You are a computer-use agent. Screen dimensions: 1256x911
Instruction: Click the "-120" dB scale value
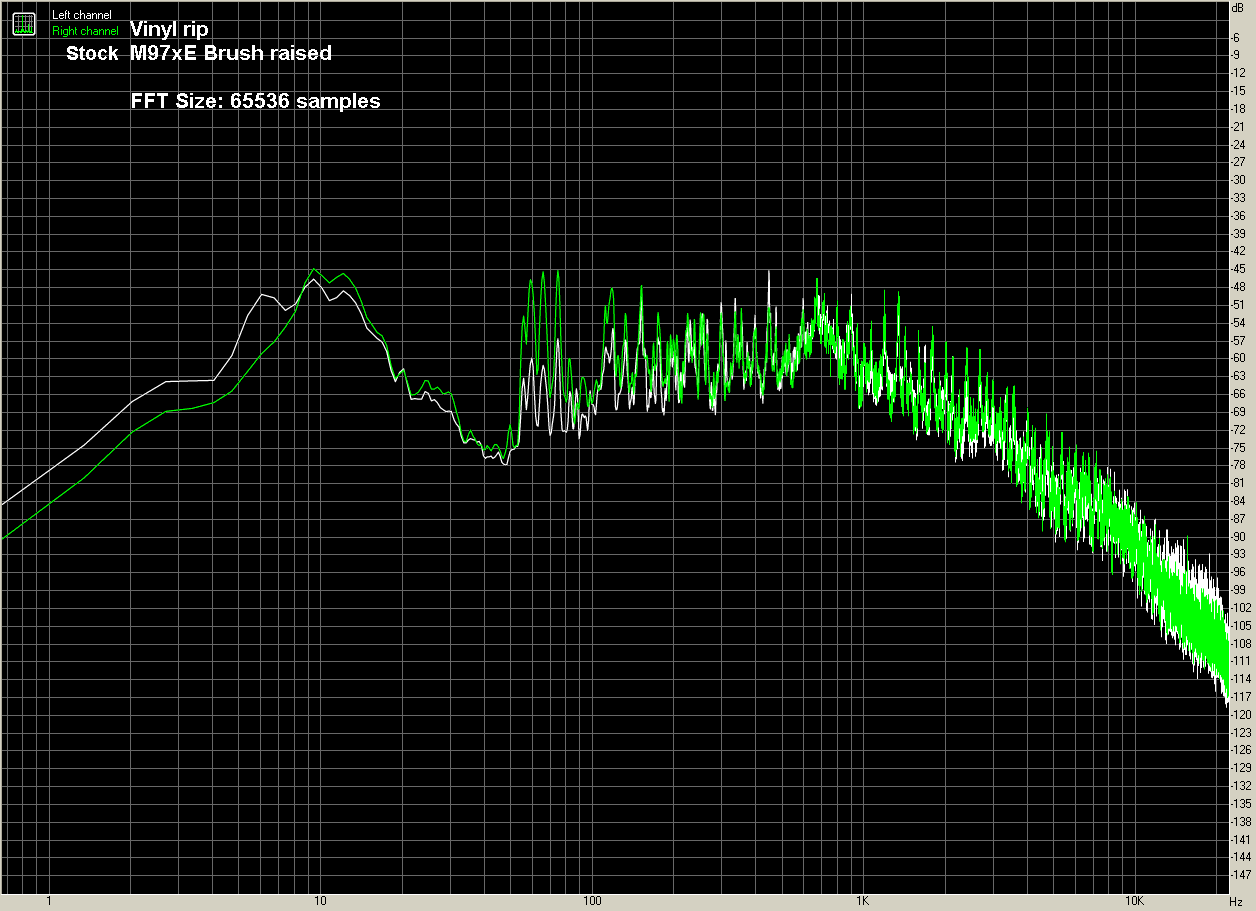1243,717
